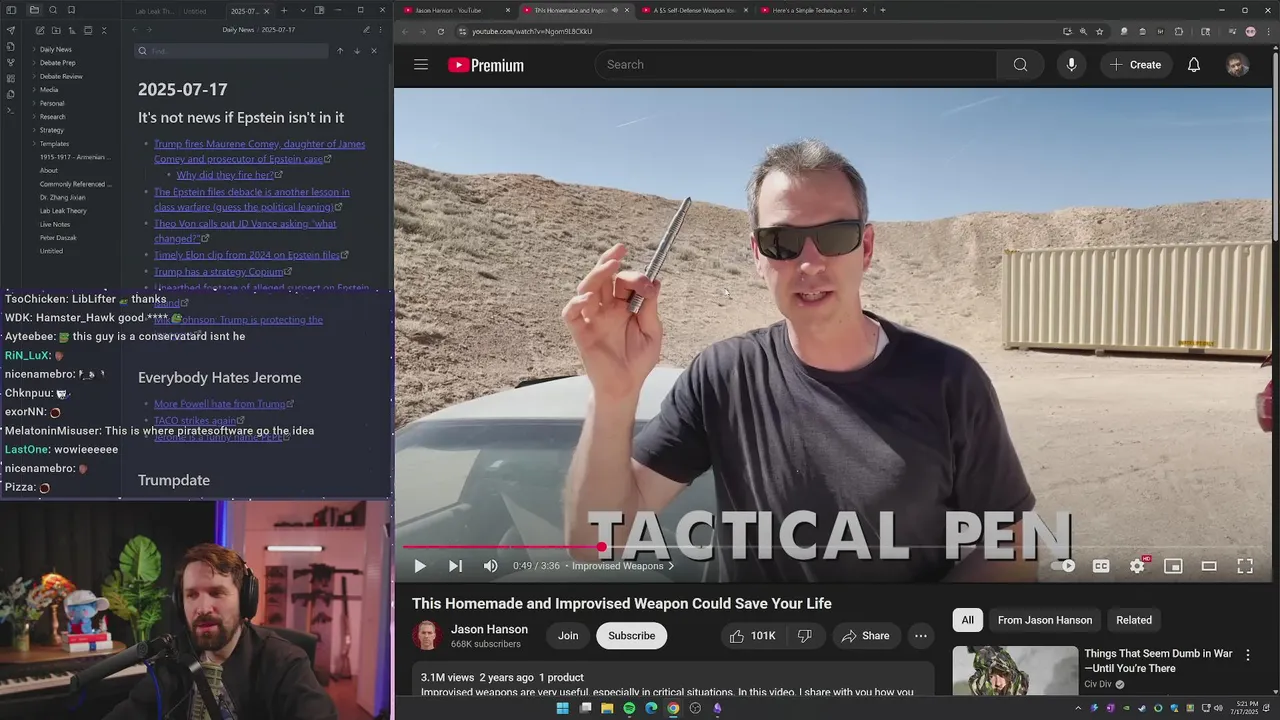The height and width of the screenshot is (720, 1280).
Task: Click the red video progress scrubber
Action: 601,547
